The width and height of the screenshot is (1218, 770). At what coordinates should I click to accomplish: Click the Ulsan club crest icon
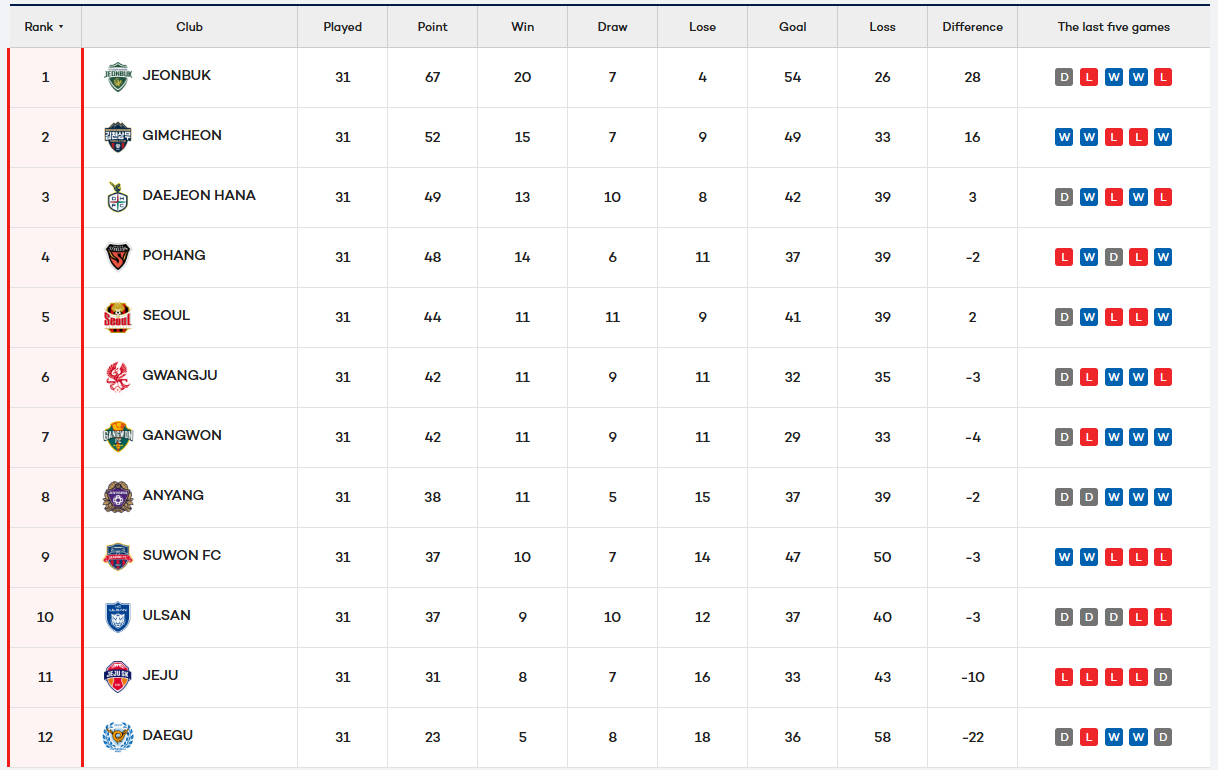118,617
